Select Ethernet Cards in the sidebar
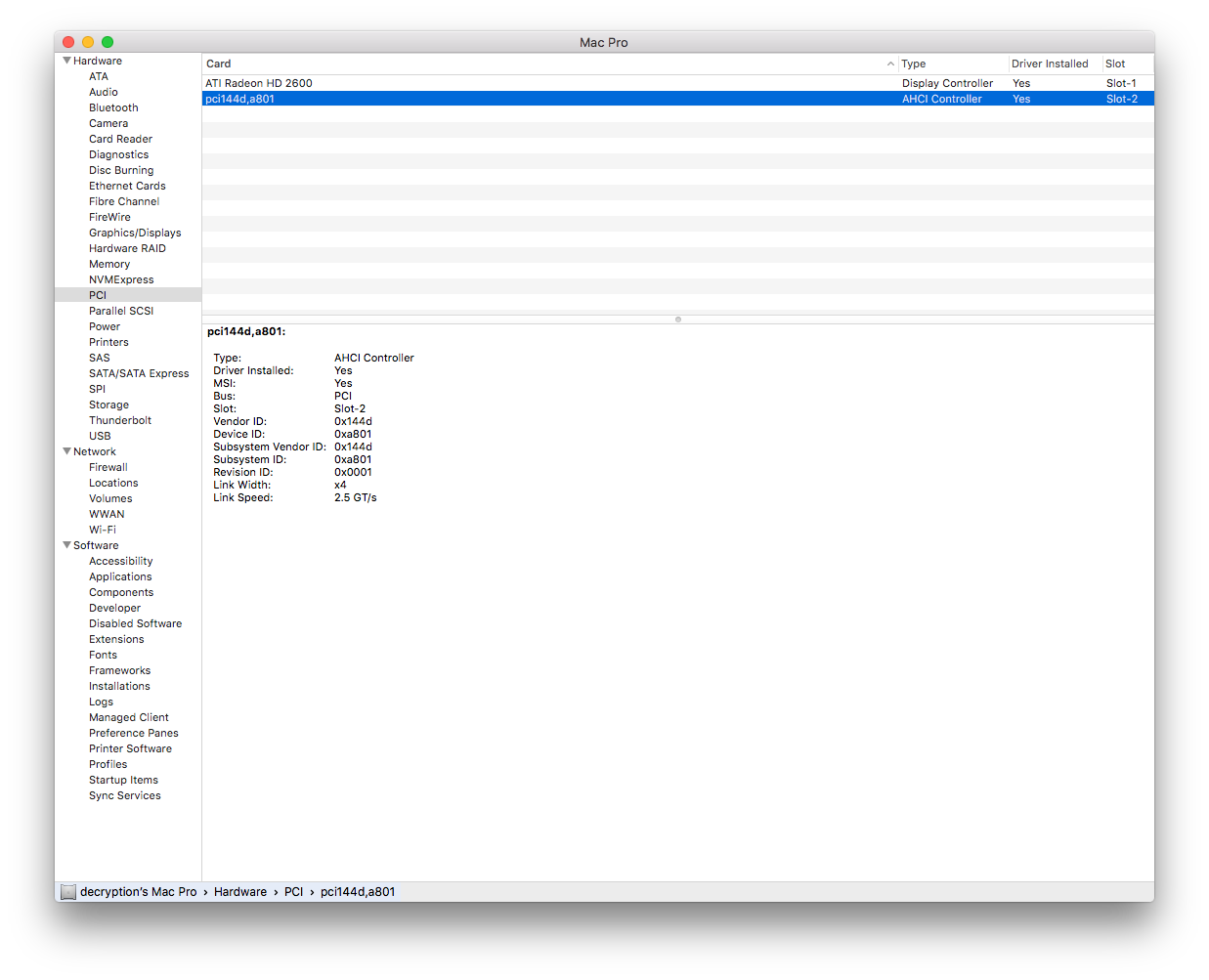 127,186
